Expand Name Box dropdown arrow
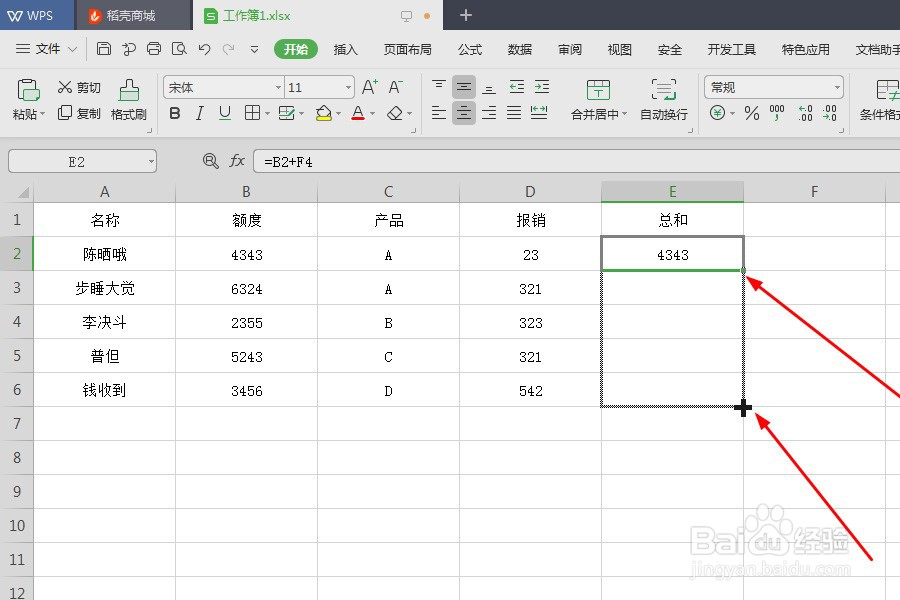 (x=151, y=162)
